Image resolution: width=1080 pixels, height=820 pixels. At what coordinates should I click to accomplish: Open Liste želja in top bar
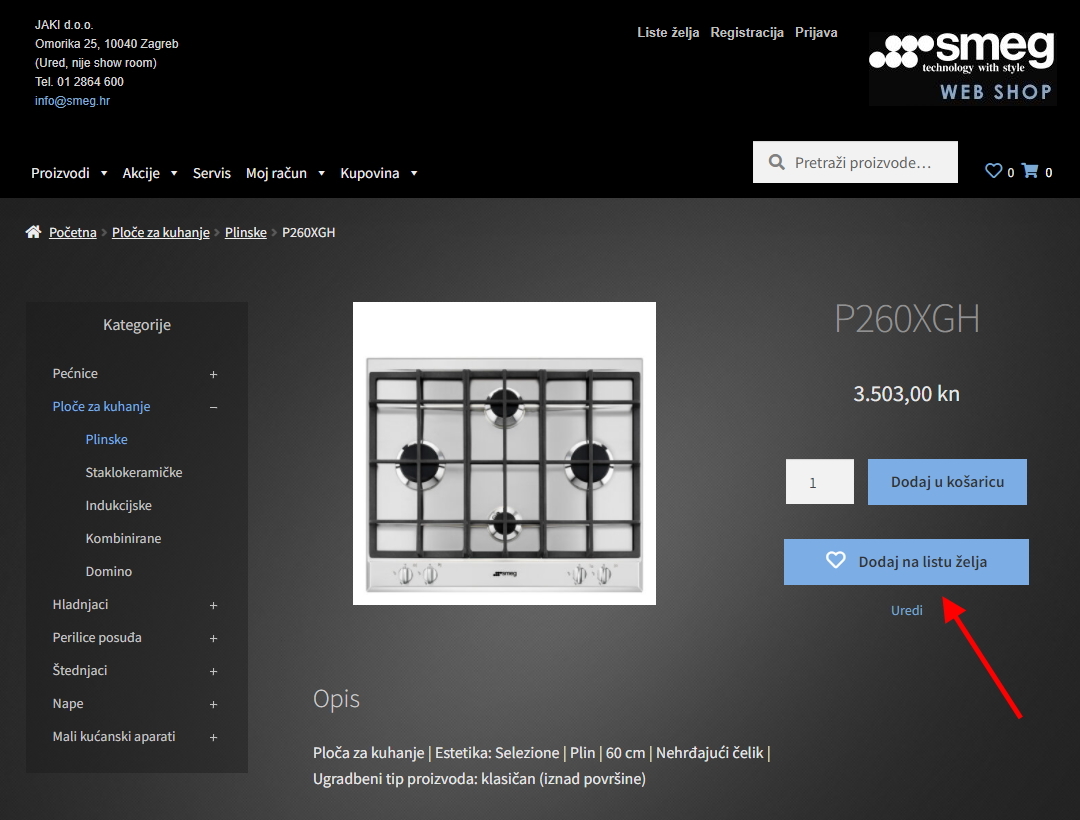coord(668,32)
